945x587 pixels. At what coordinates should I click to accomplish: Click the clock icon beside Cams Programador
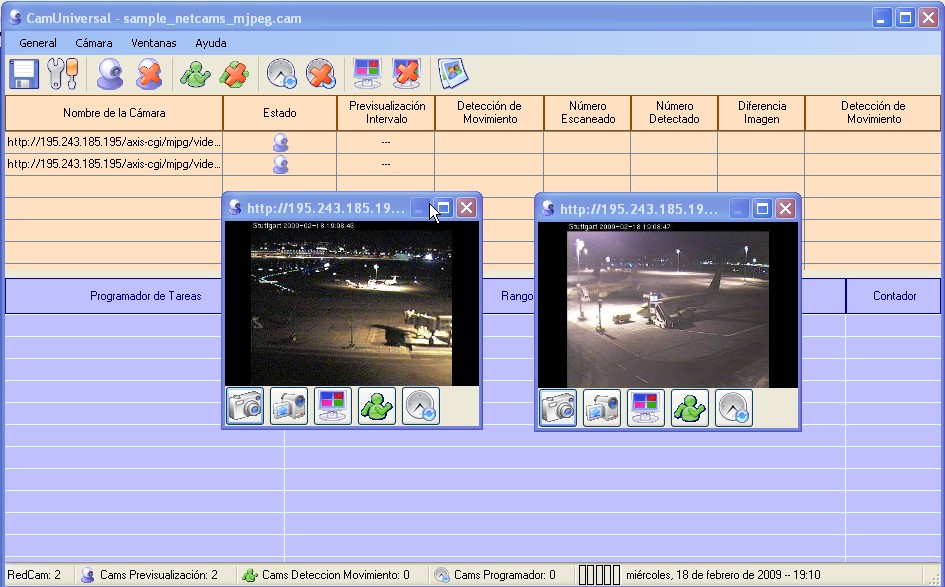tap(442, 575)
